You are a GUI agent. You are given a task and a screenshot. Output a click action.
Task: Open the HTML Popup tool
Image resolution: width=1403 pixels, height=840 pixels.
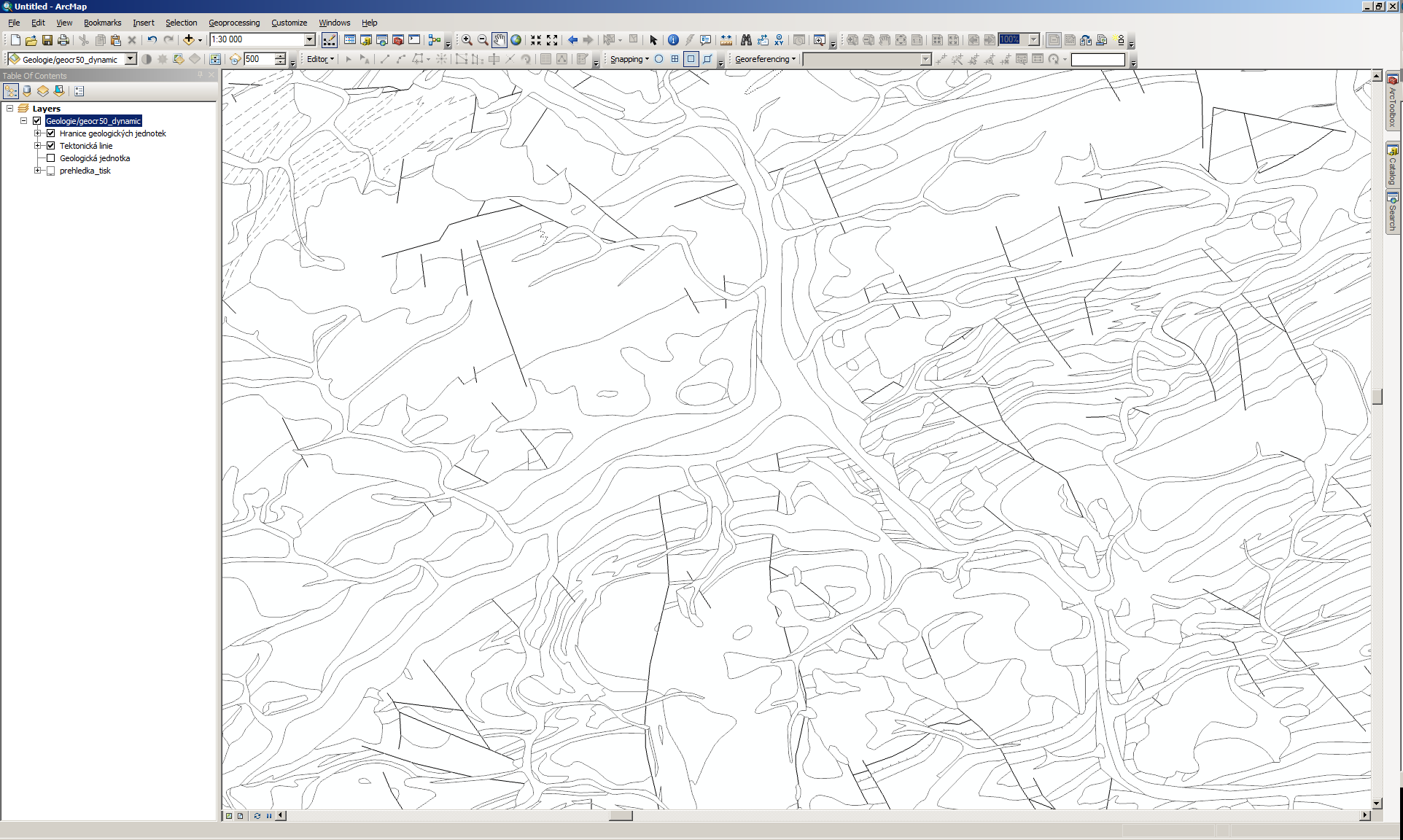[x=706, y=40]
